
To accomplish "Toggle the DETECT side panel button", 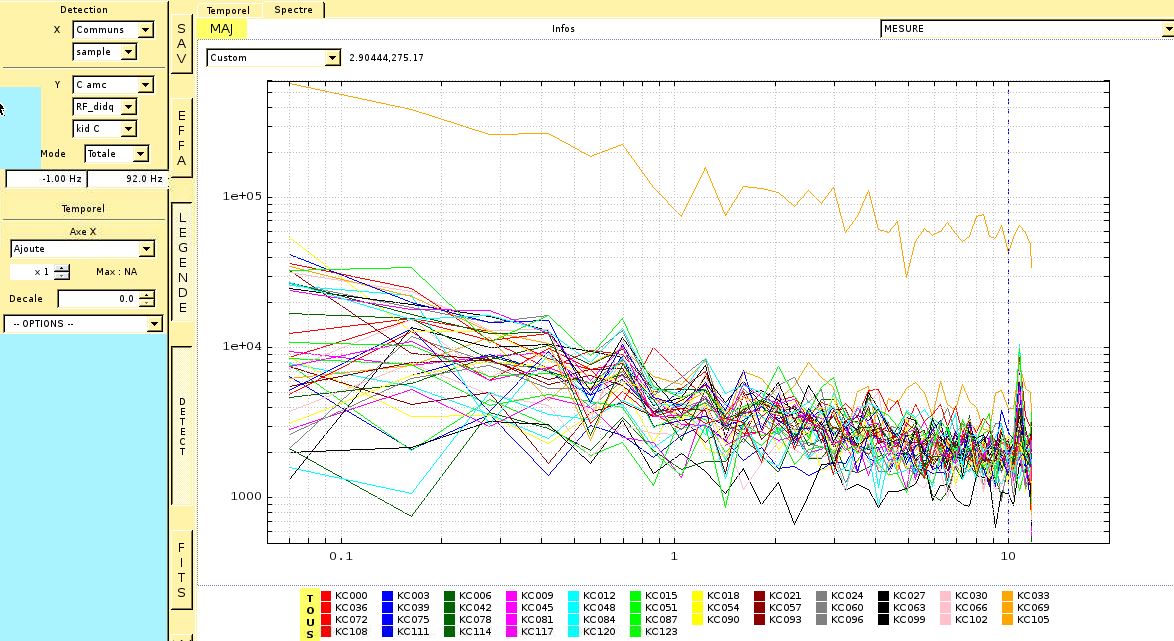I will click(182, 426).
